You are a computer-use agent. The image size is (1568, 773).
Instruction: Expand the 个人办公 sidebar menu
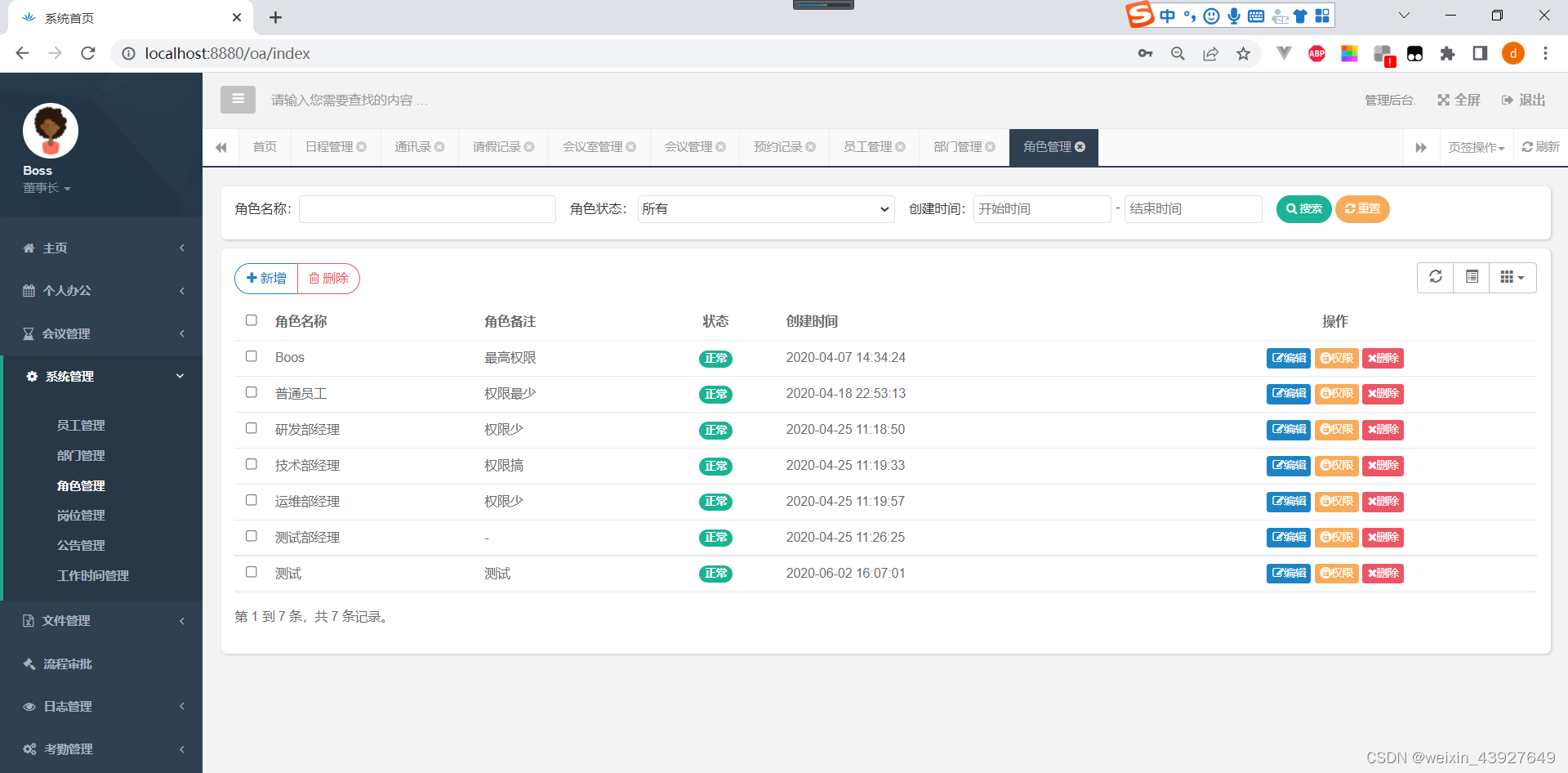[x=101, y=290]
